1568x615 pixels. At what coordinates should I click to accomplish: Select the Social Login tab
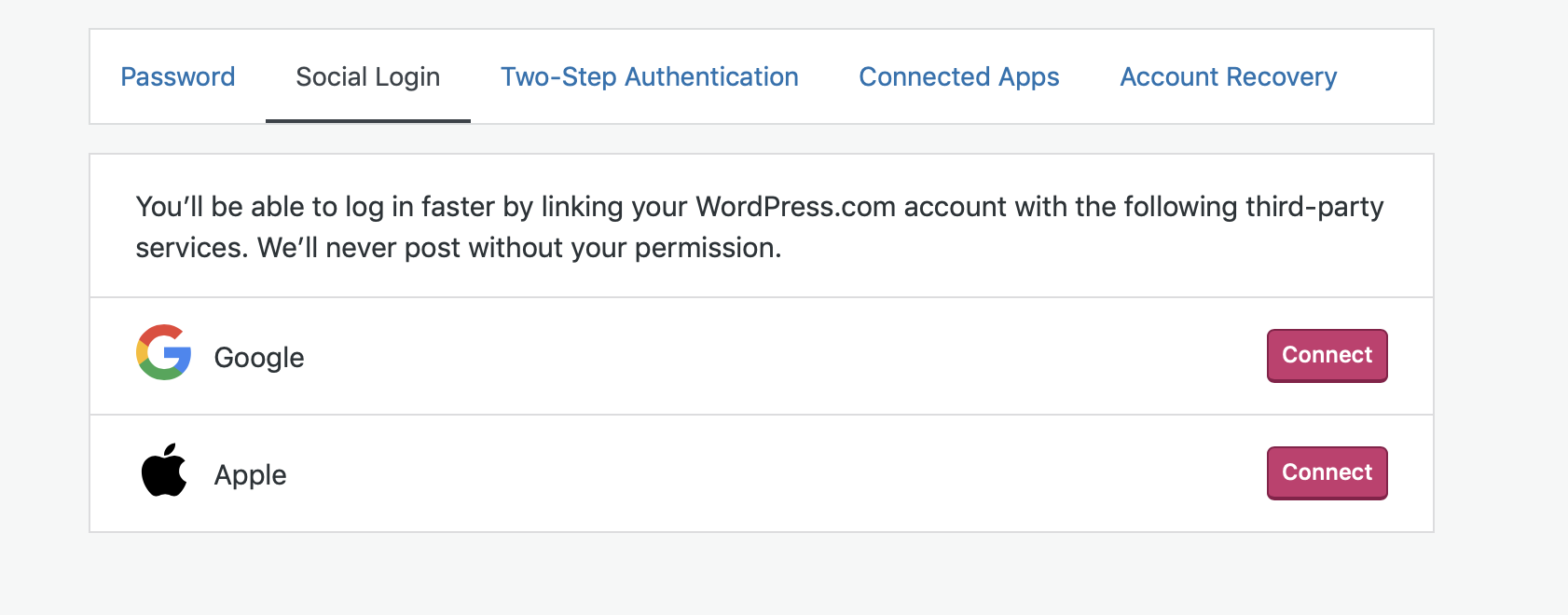(367, 76)
